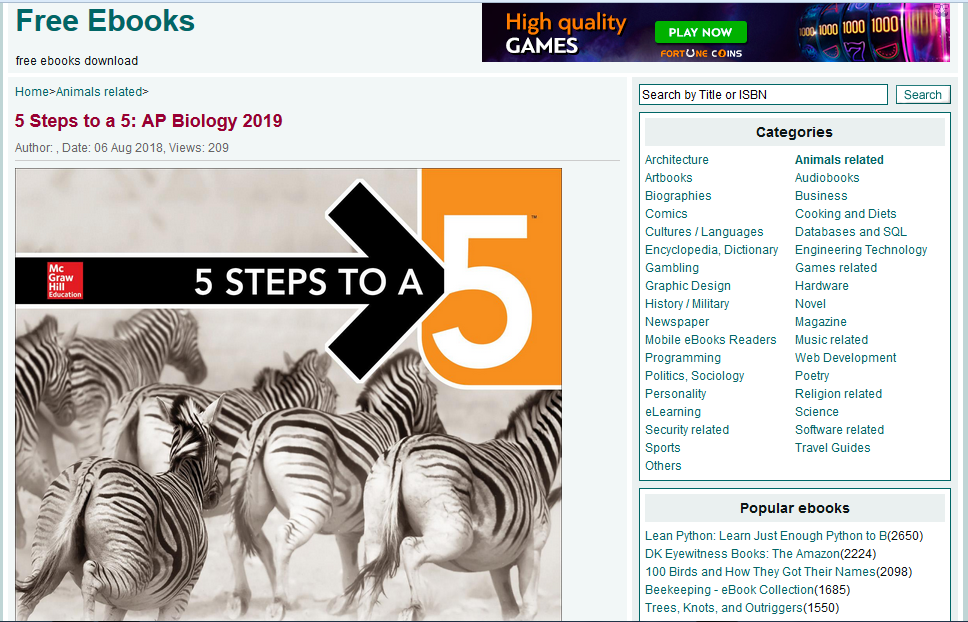Open the Cultures / Languages category
The width and height of the screenshot is (968, 622).
click(x=704, y=231)
